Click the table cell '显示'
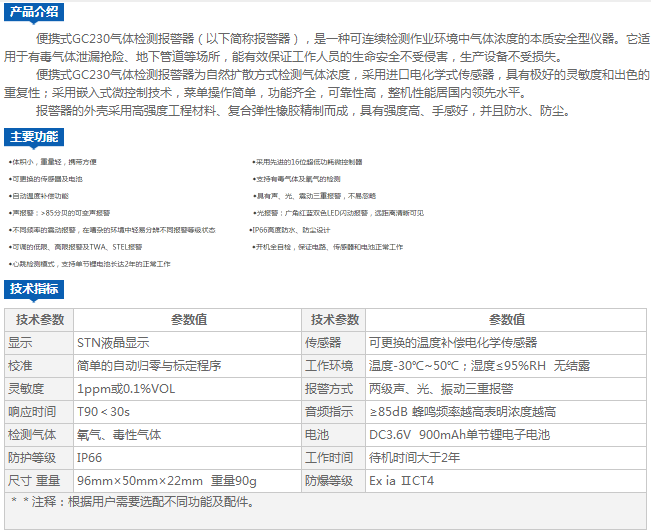 pos(39,343)
